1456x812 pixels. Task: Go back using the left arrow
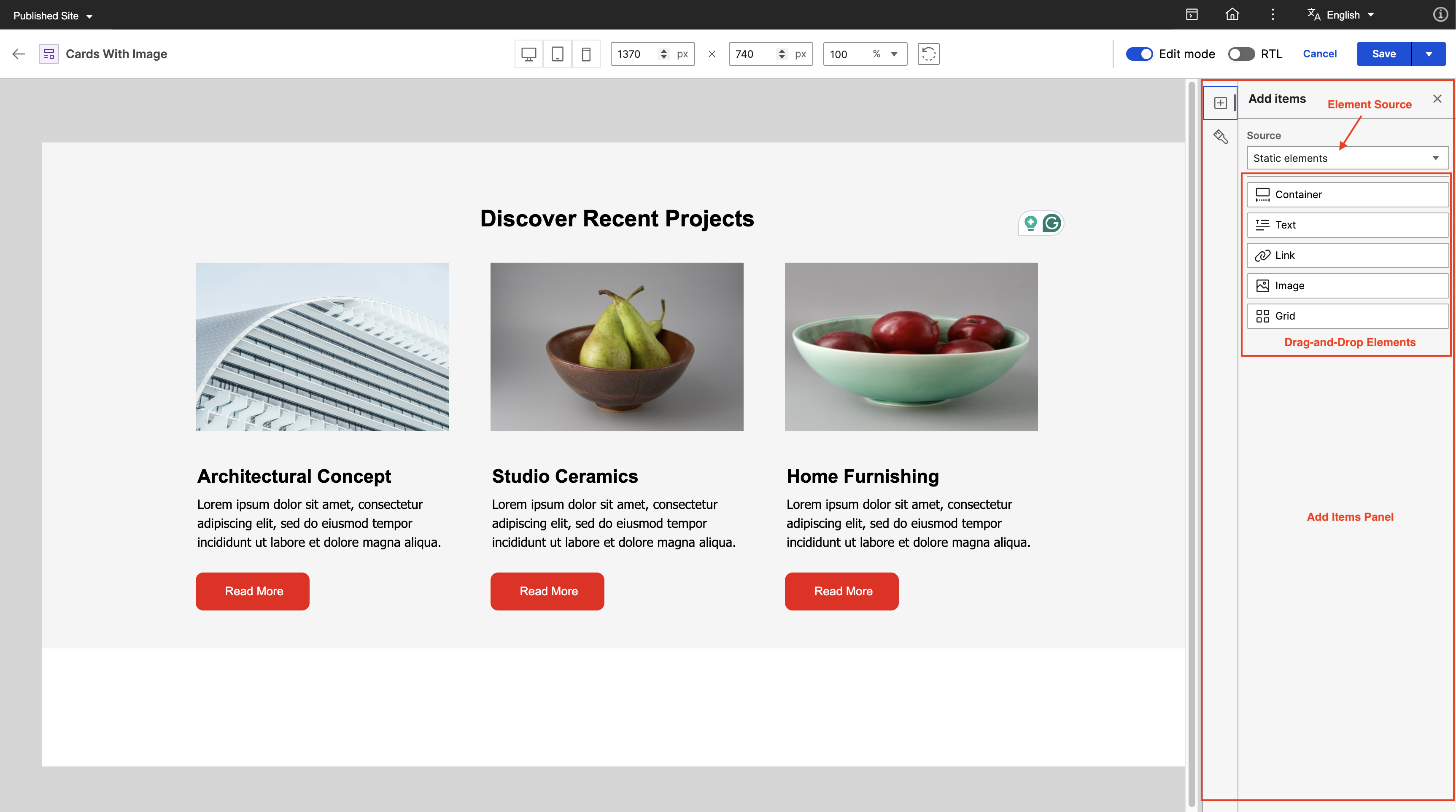[19, 54]
